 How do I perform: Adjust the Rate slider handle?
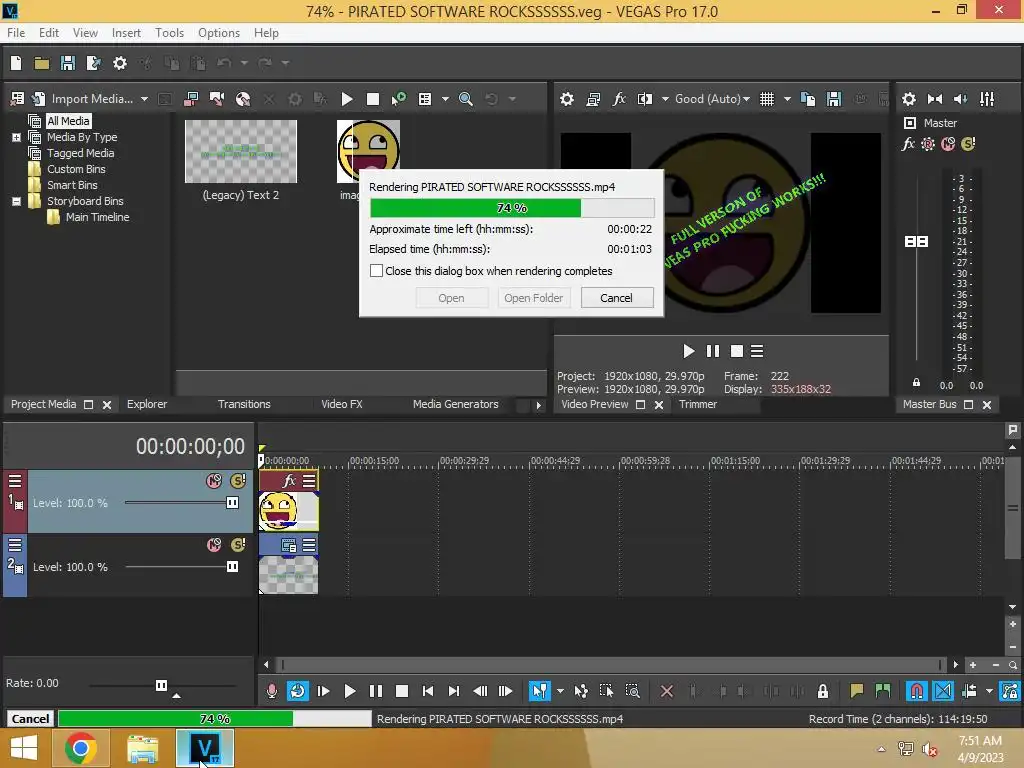[161, 685]
